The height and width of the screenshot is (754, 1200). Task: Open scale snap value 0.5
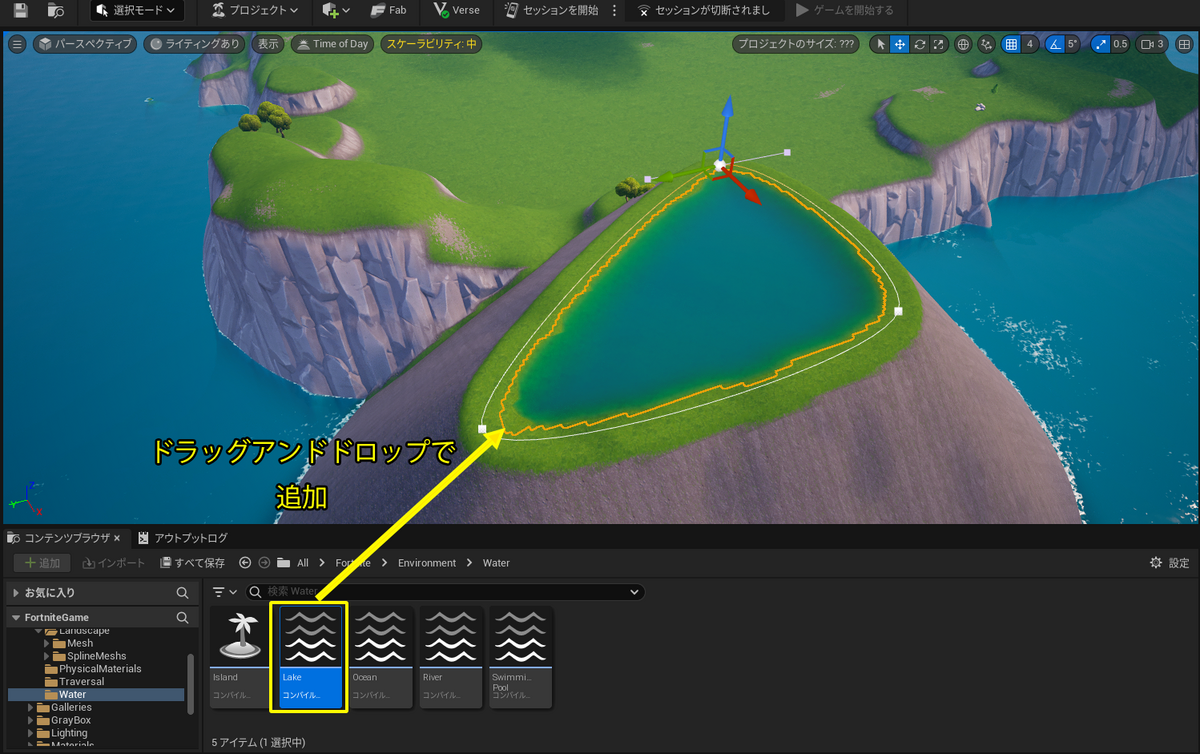pyautogui.click(x=1120, y=44)
